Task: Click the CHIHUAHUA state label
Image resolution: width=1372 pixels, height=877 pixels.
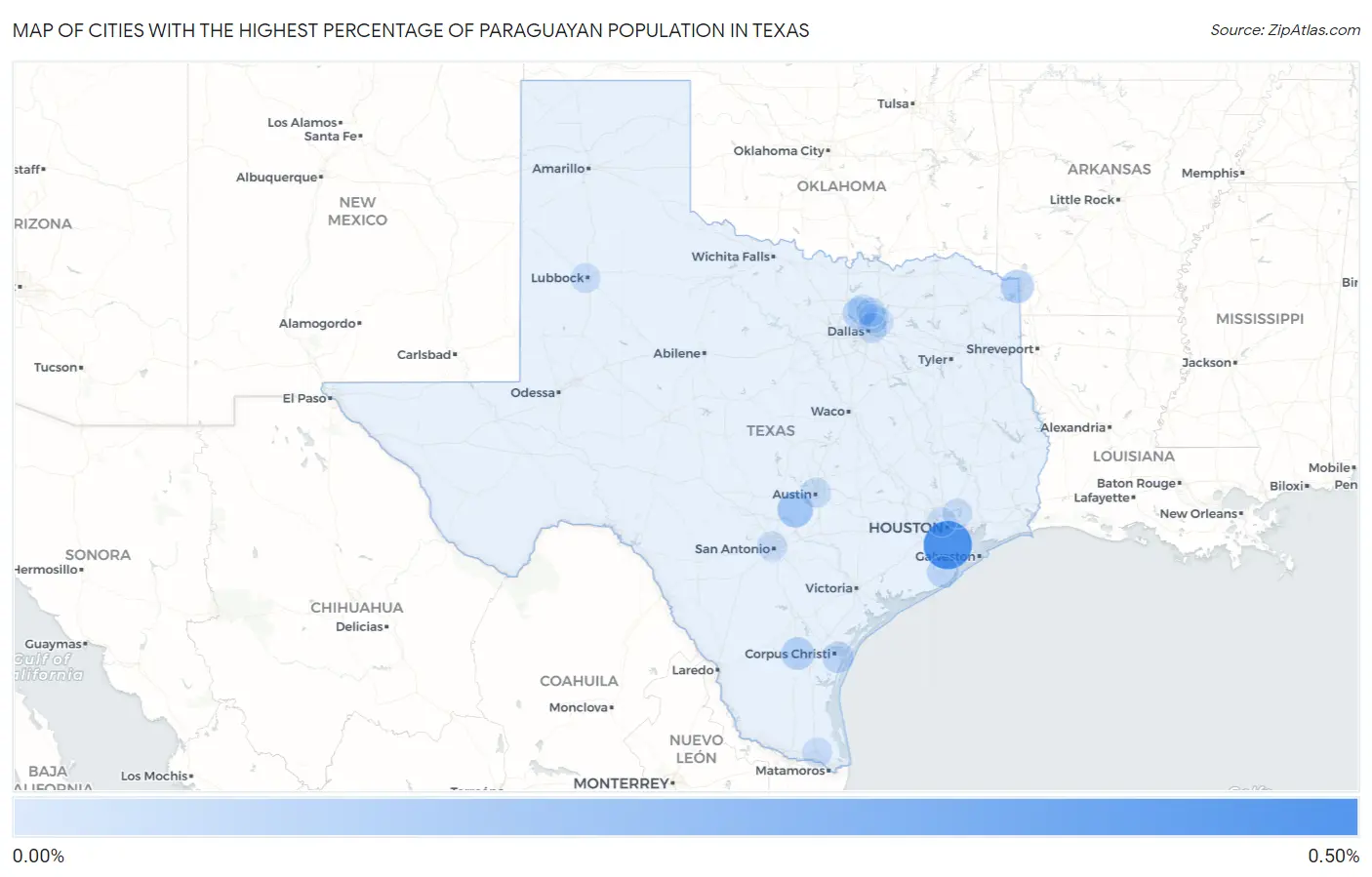Action: [357, 608]
